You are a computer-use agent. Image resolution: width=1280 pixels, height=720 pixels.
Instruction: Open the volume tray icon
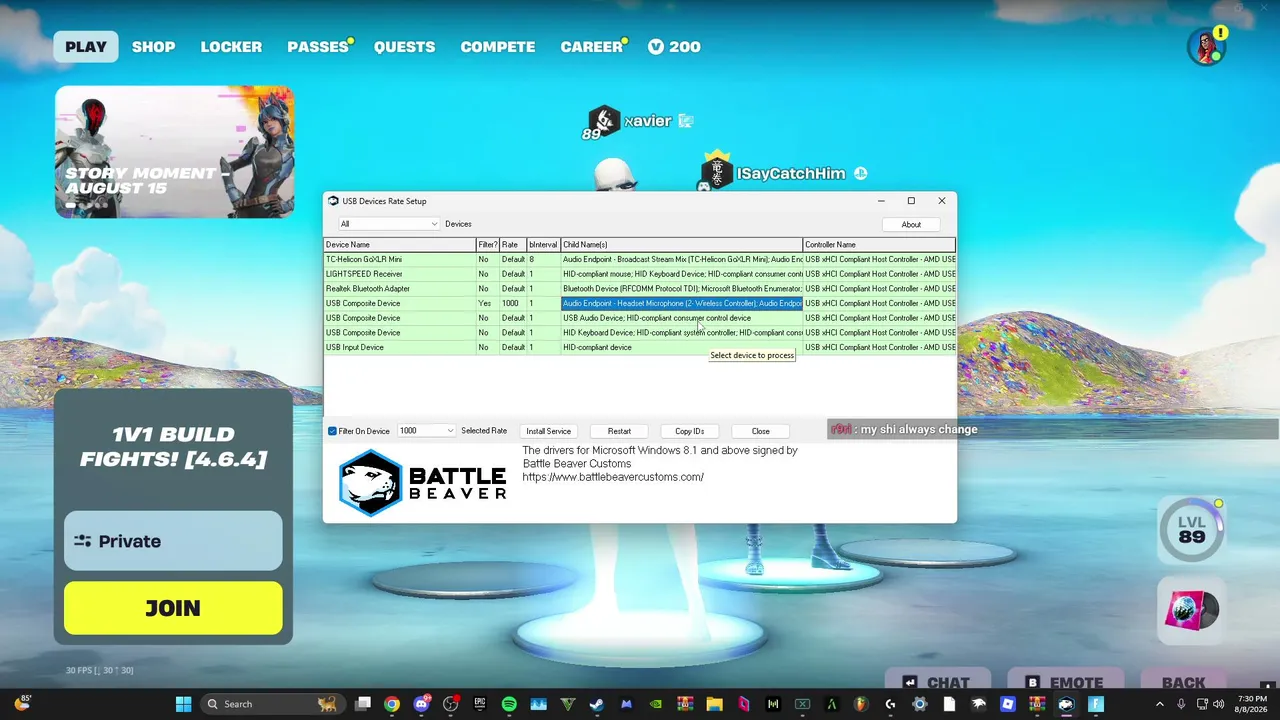[1221, 704]
